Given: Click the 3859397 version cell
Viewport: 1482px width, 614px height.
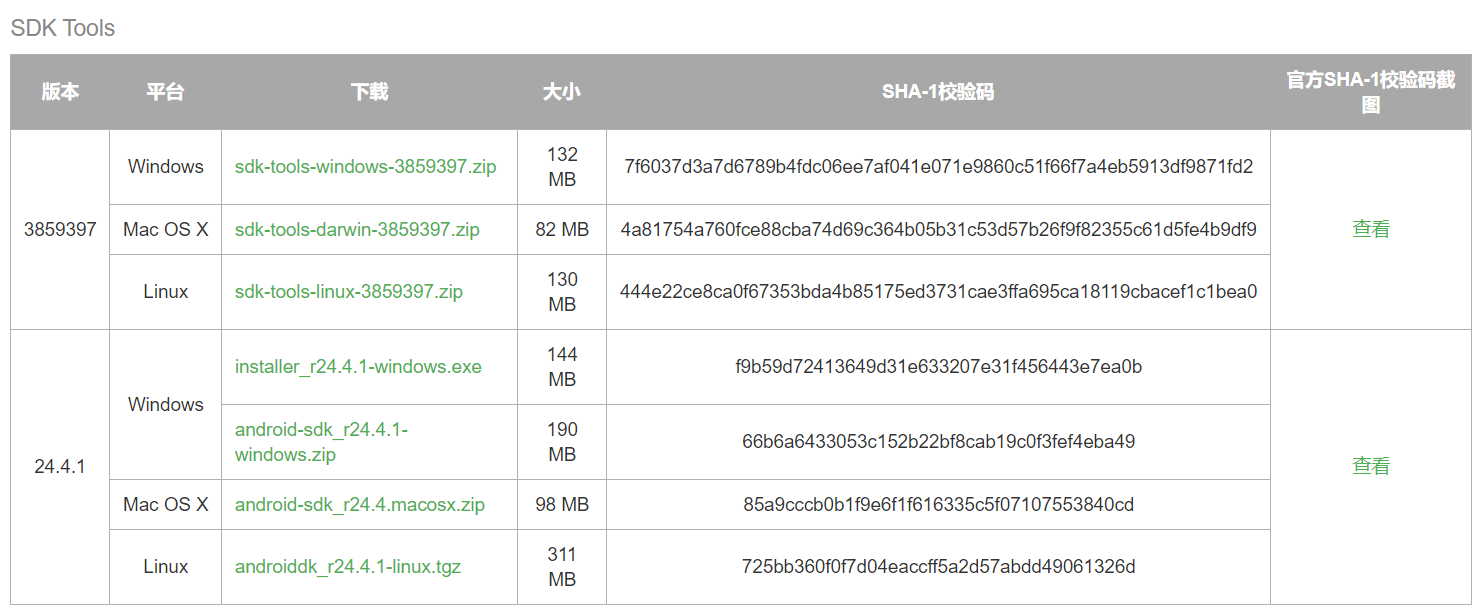Looking at the screenshot, I should click(x=60, y=229).
